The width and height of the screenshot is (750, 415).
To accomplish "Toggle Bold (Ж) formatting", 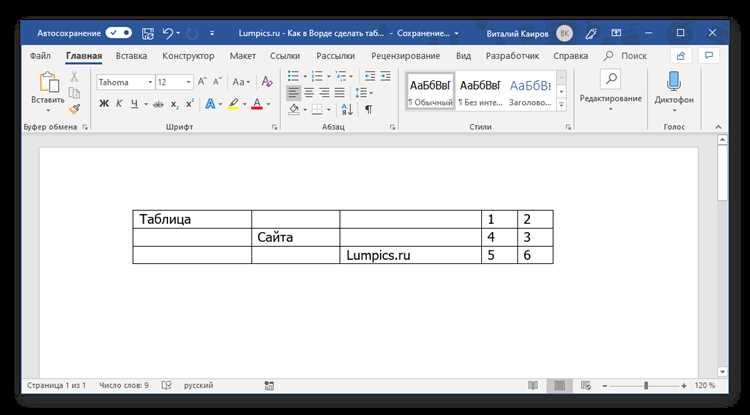I will point(104,104).
